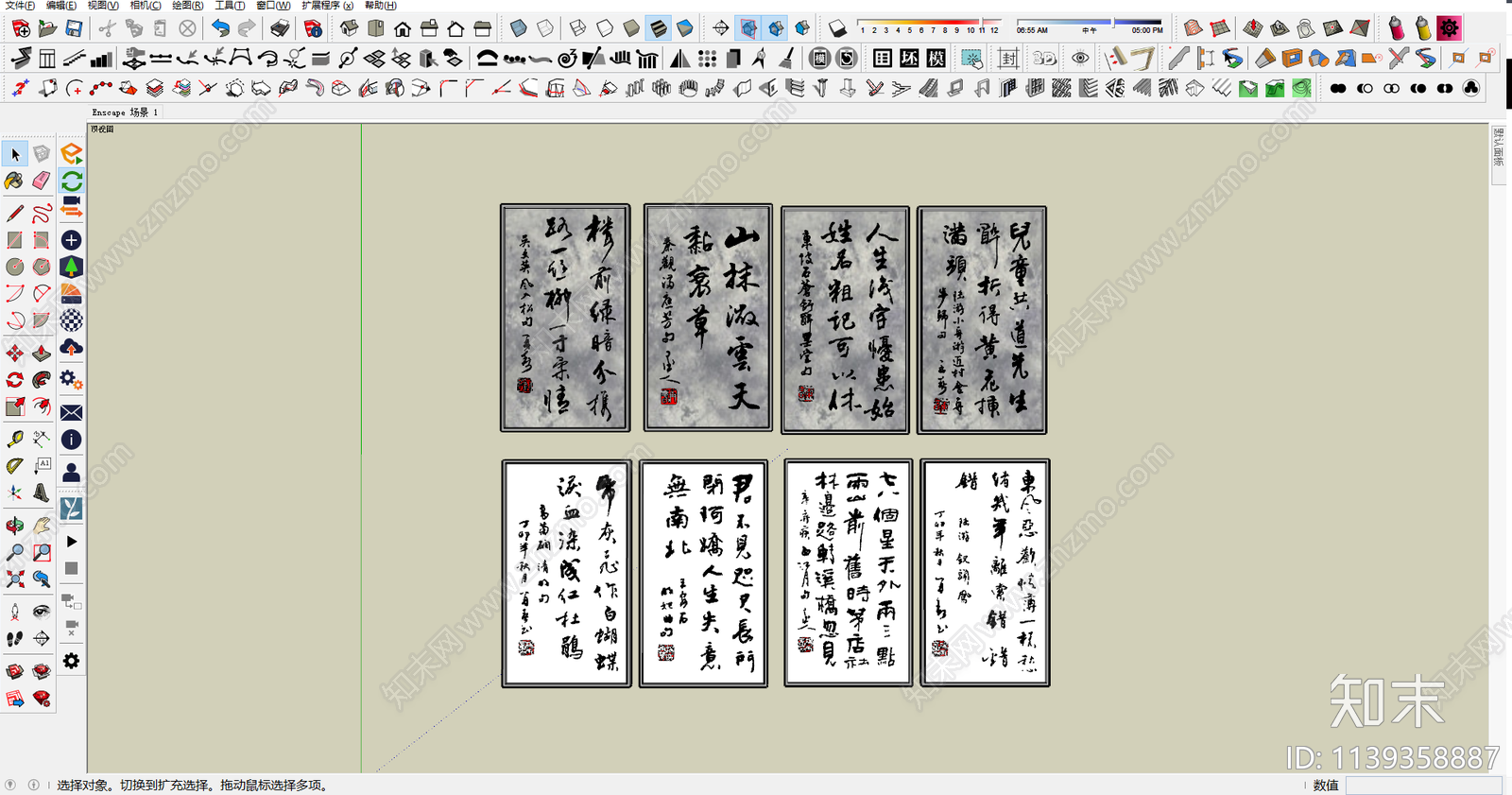Image resolution: width=1512 pixels, height=795 pixels.
Task: Choose the 3D Text tool
Action: [42, 493]
